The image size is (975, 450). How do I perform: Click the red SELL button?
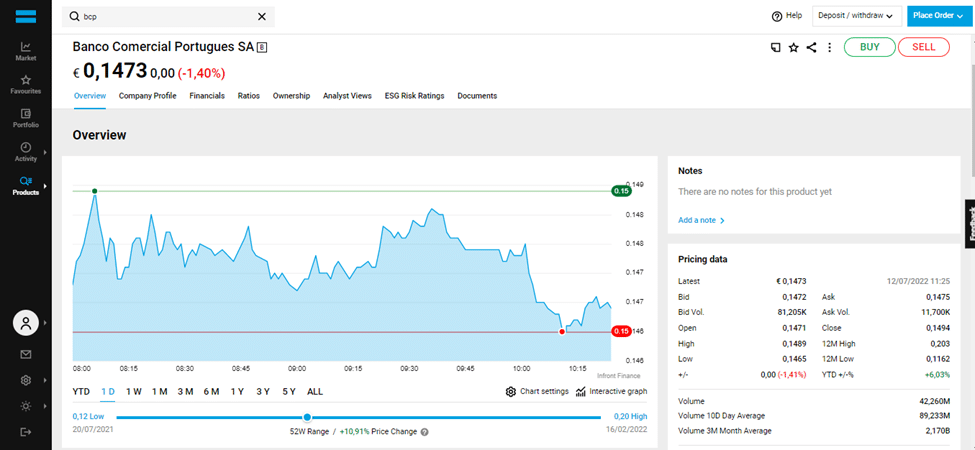click(923, 47)
